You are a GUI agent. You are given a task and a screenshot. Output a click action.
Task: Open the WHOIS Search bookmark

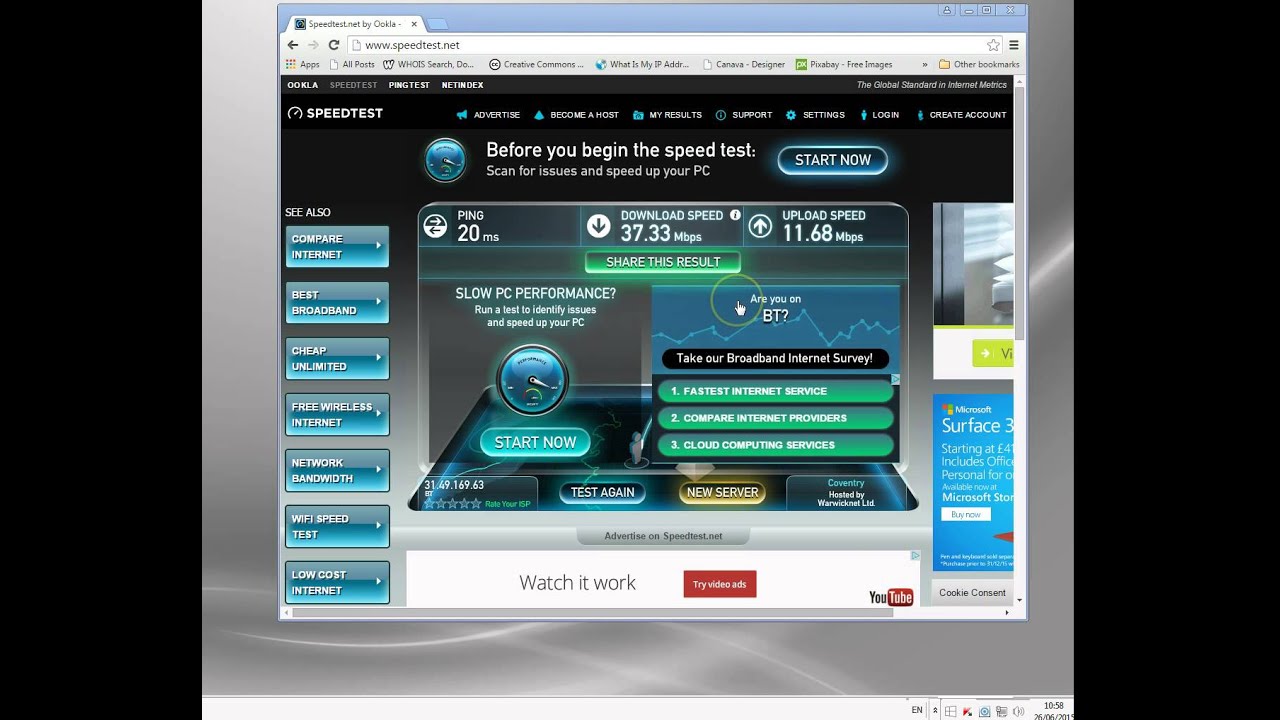click(x=429, y=64)
